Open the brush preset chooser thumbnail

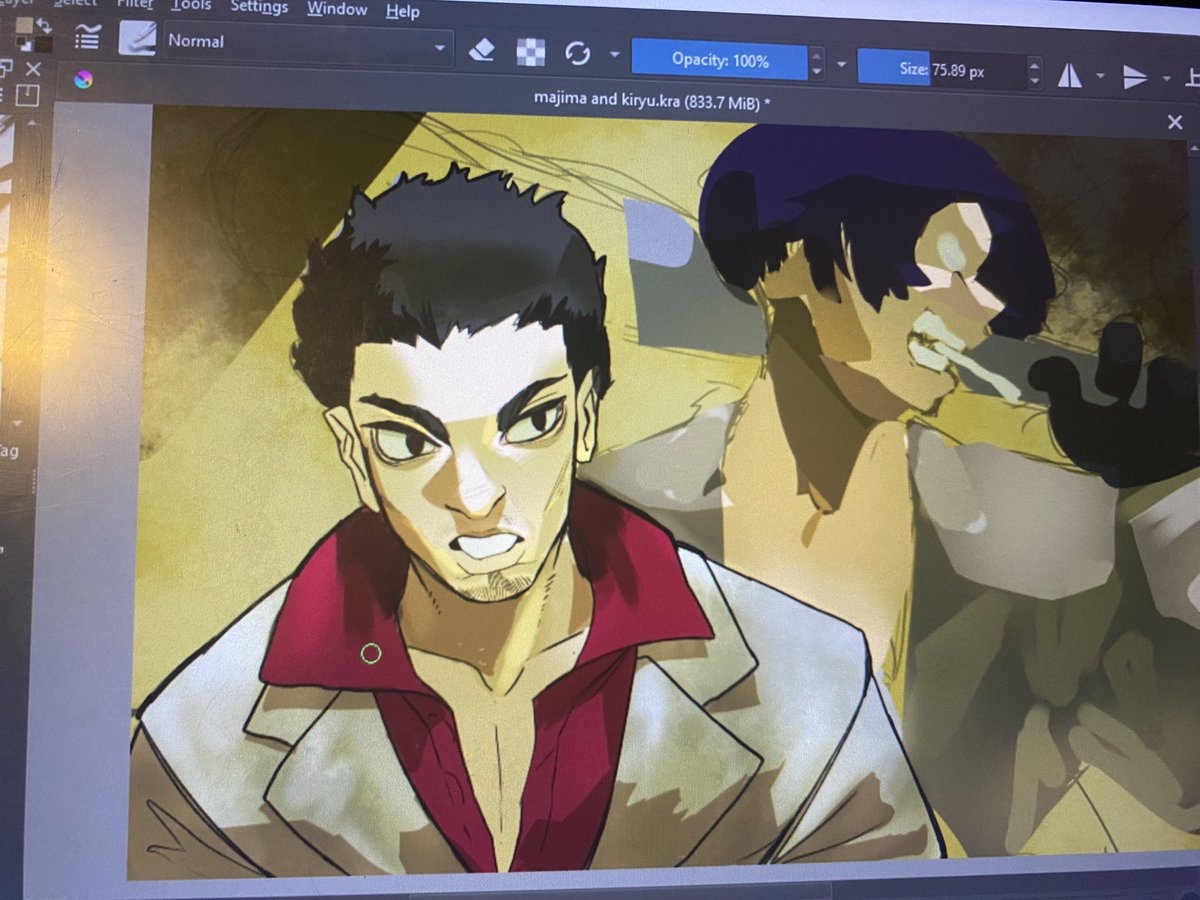(x=136, y=38)
